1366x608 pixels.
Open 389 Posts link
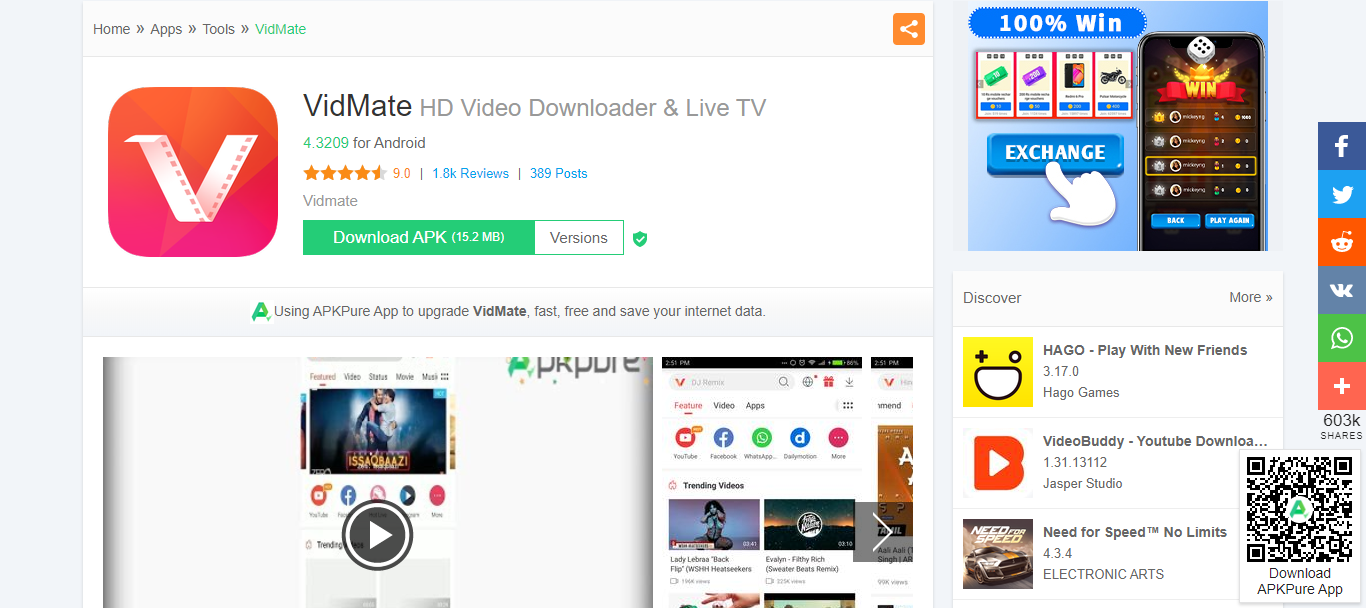point(559,173)
